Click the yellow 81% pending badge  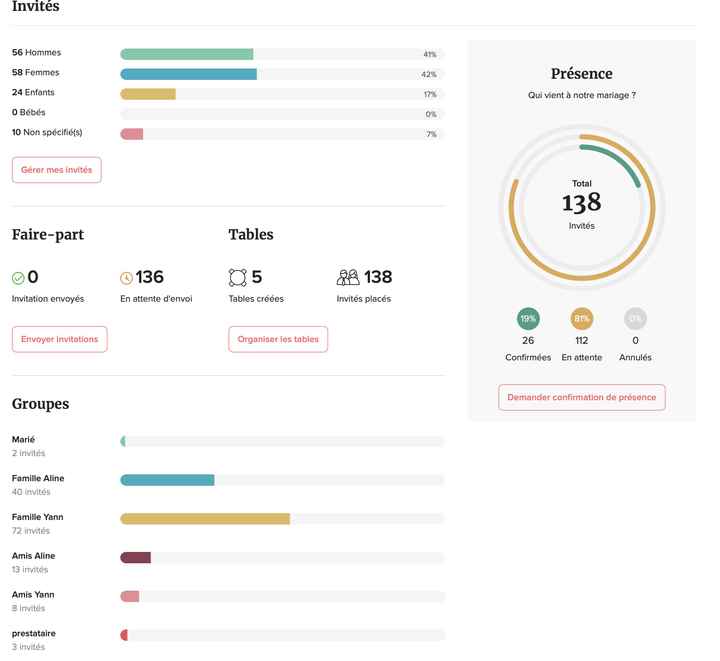582,319
